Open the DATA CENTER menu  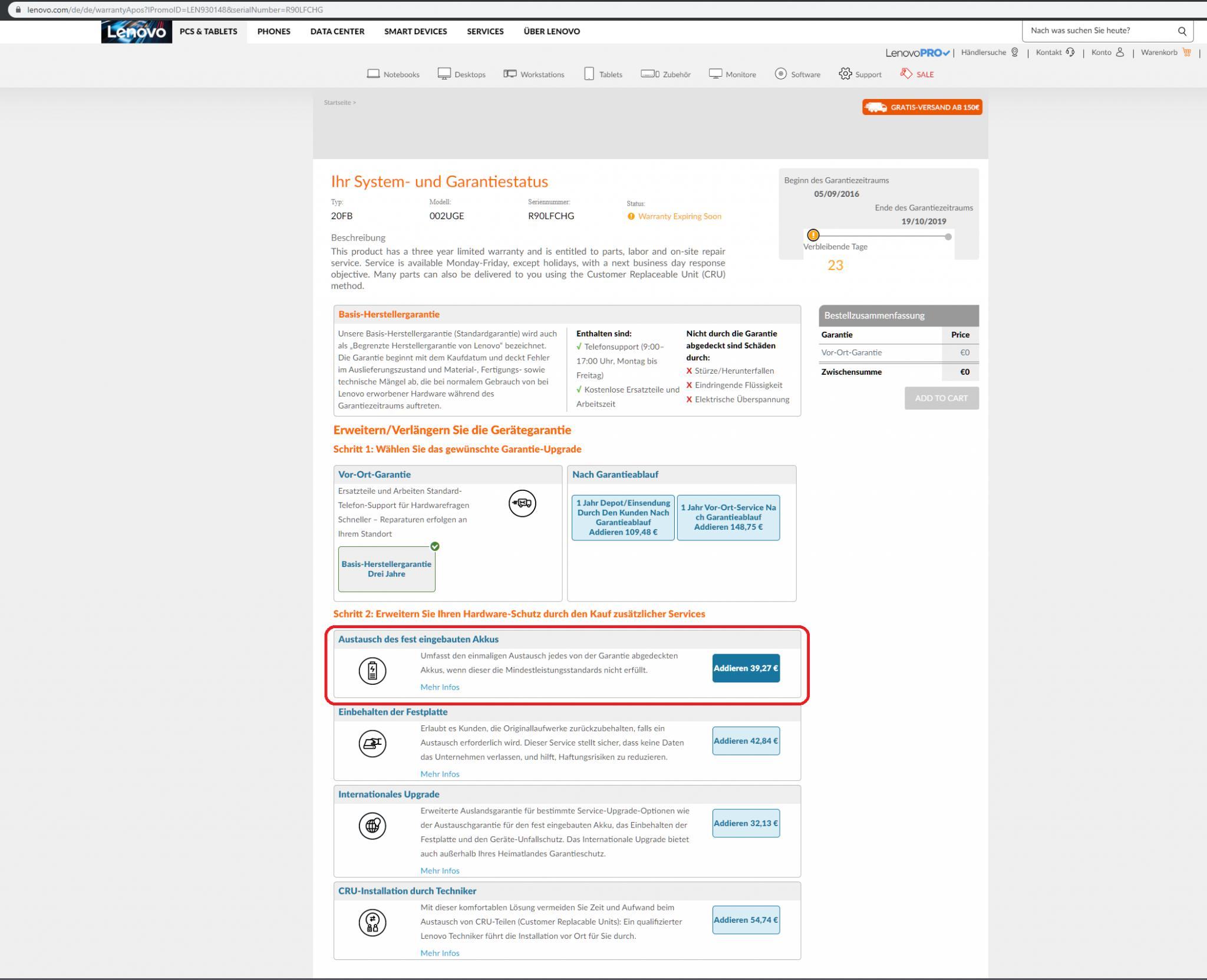tap(337, 31)
